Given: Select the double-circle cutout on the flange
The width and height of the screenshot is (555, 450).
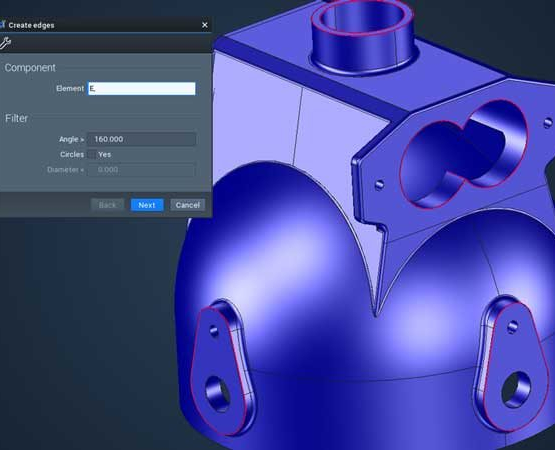Looking at the screenshot, I should coord(464,154).
